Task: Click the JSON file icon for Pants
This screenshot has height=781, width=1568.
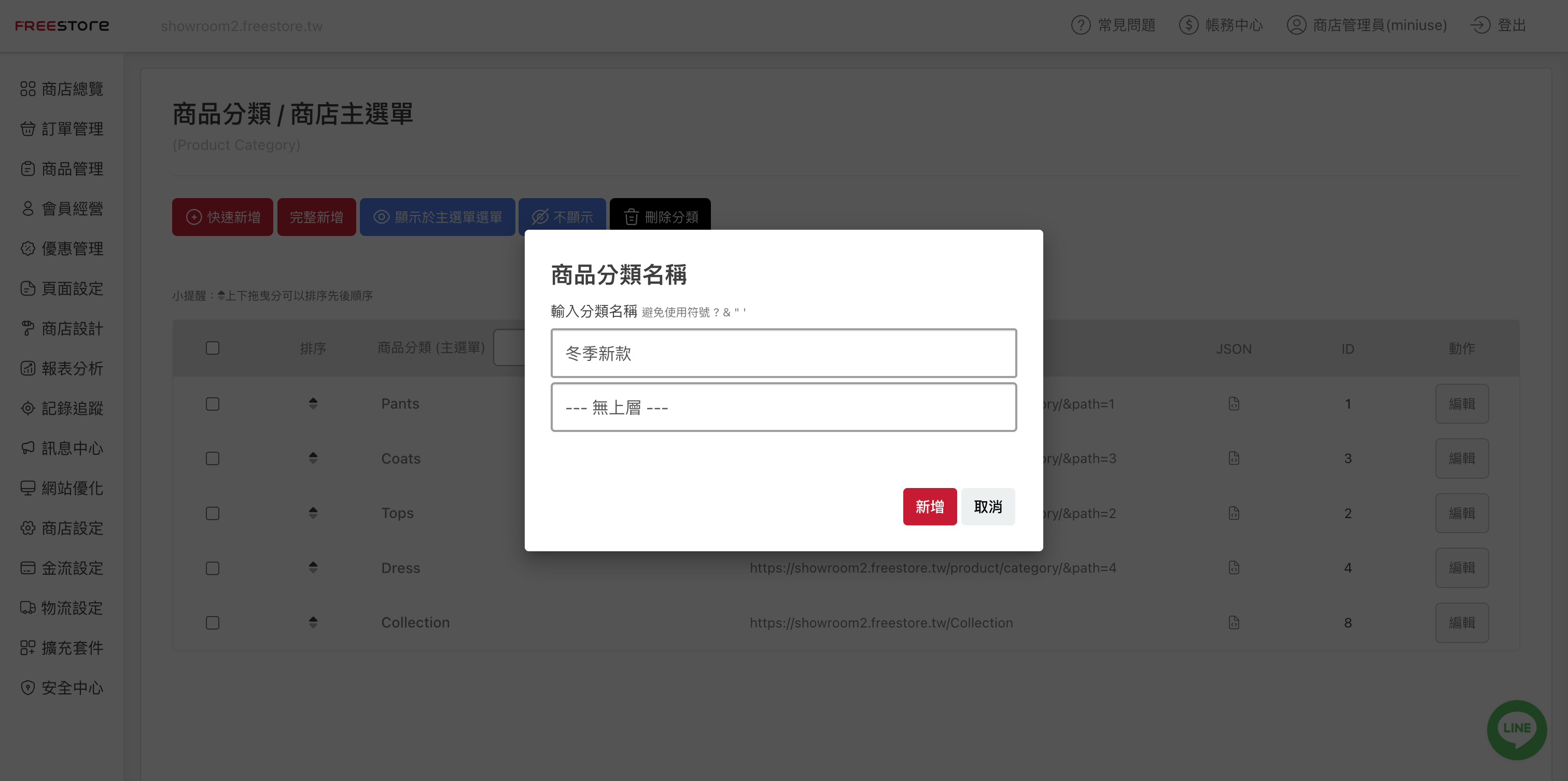Action: [1233, 403]
